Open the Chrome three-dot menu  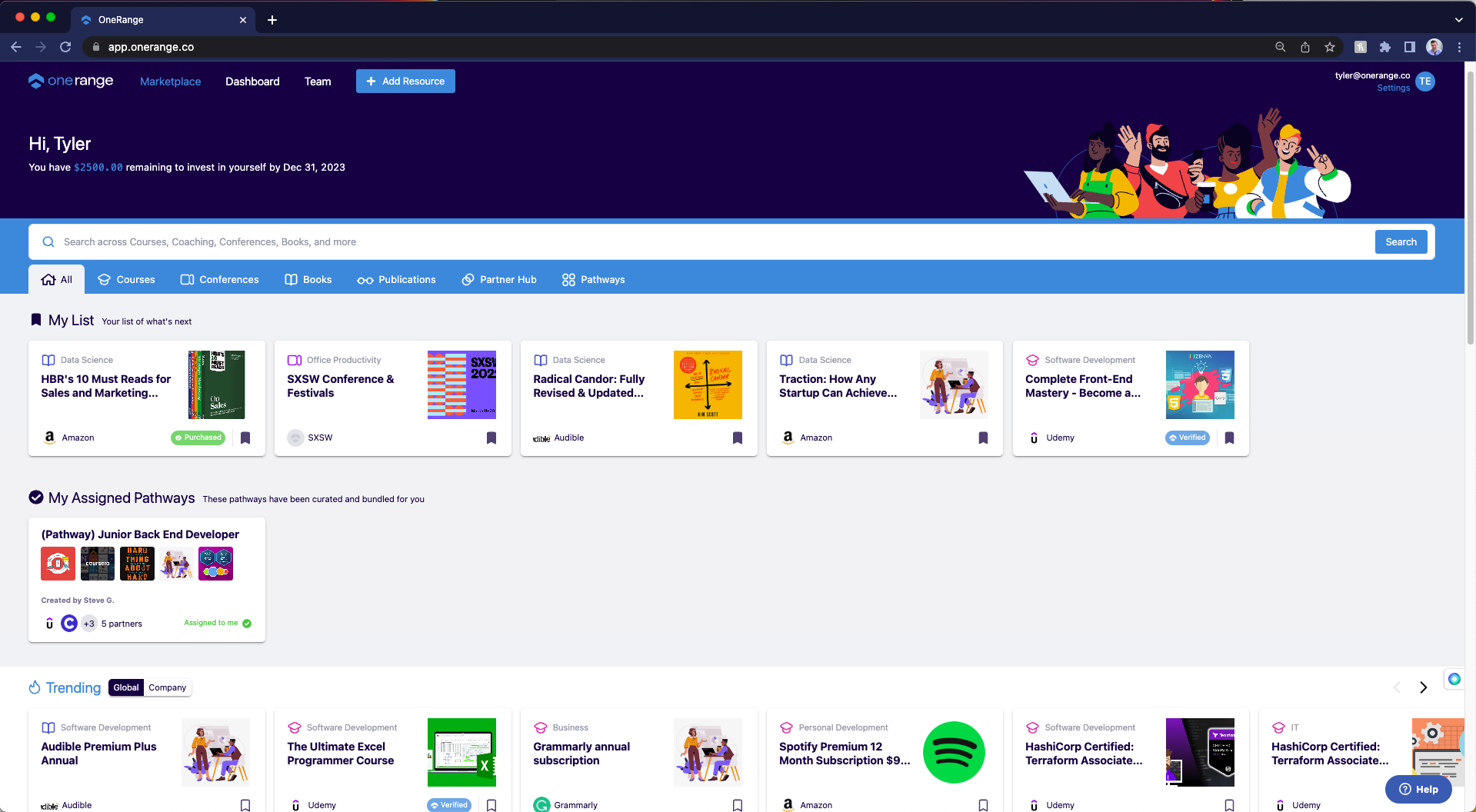point(1459,47)
